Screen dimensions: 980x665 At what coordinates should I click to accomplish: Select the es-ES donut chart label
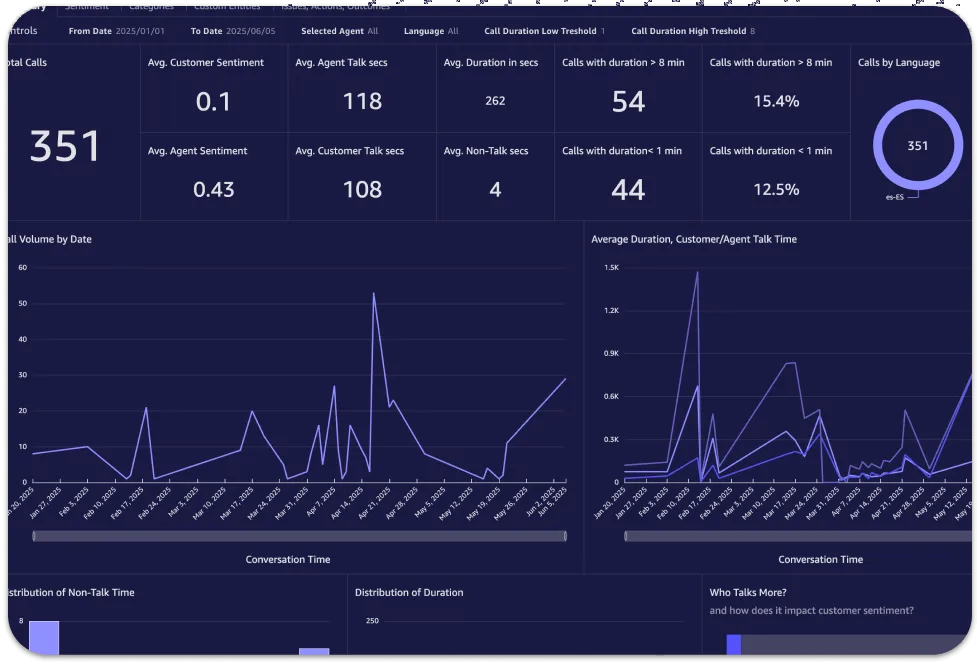[x=895, y=198]
